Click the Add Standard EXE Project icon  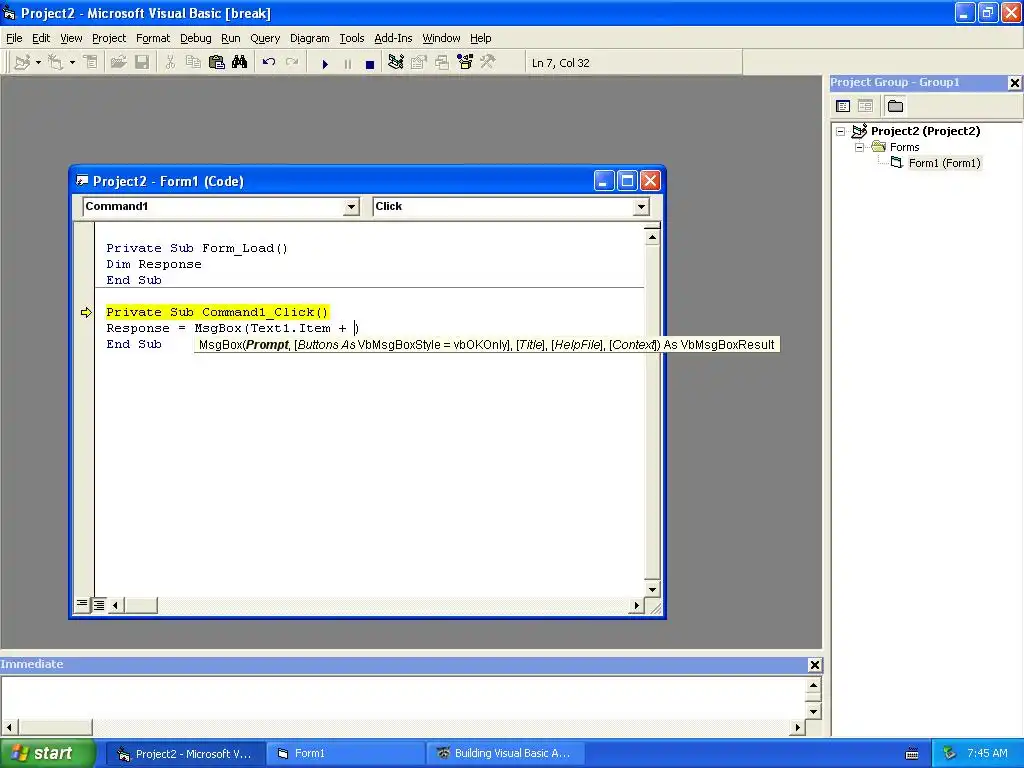[22, 63]
